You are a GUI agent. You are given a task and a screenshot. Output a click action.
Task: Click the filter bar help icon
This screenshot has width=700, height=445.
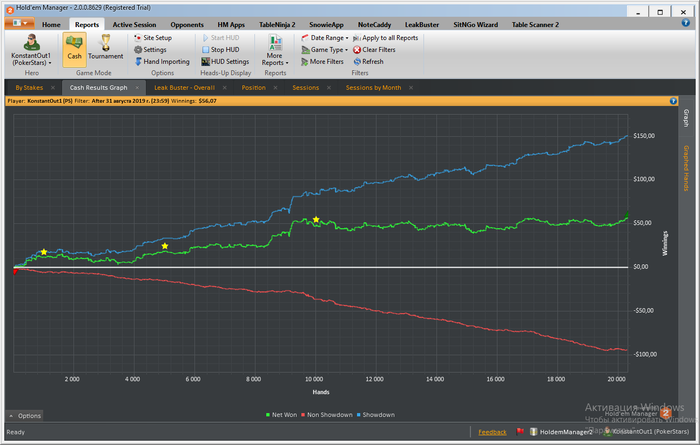point(673,101)
